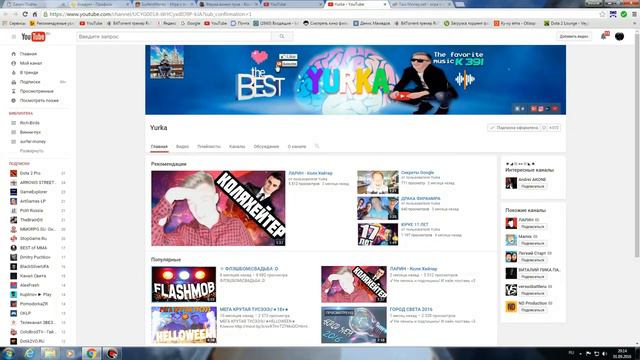Viewport: 640px width, 360px height.
Task: Open ГОРОД СВЕТА 2016 video link
Action: (411, 309)
